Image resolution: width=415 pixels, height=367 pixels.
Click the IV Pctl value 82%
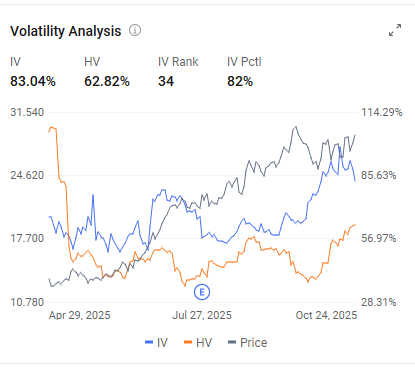(x=240, y=81)
